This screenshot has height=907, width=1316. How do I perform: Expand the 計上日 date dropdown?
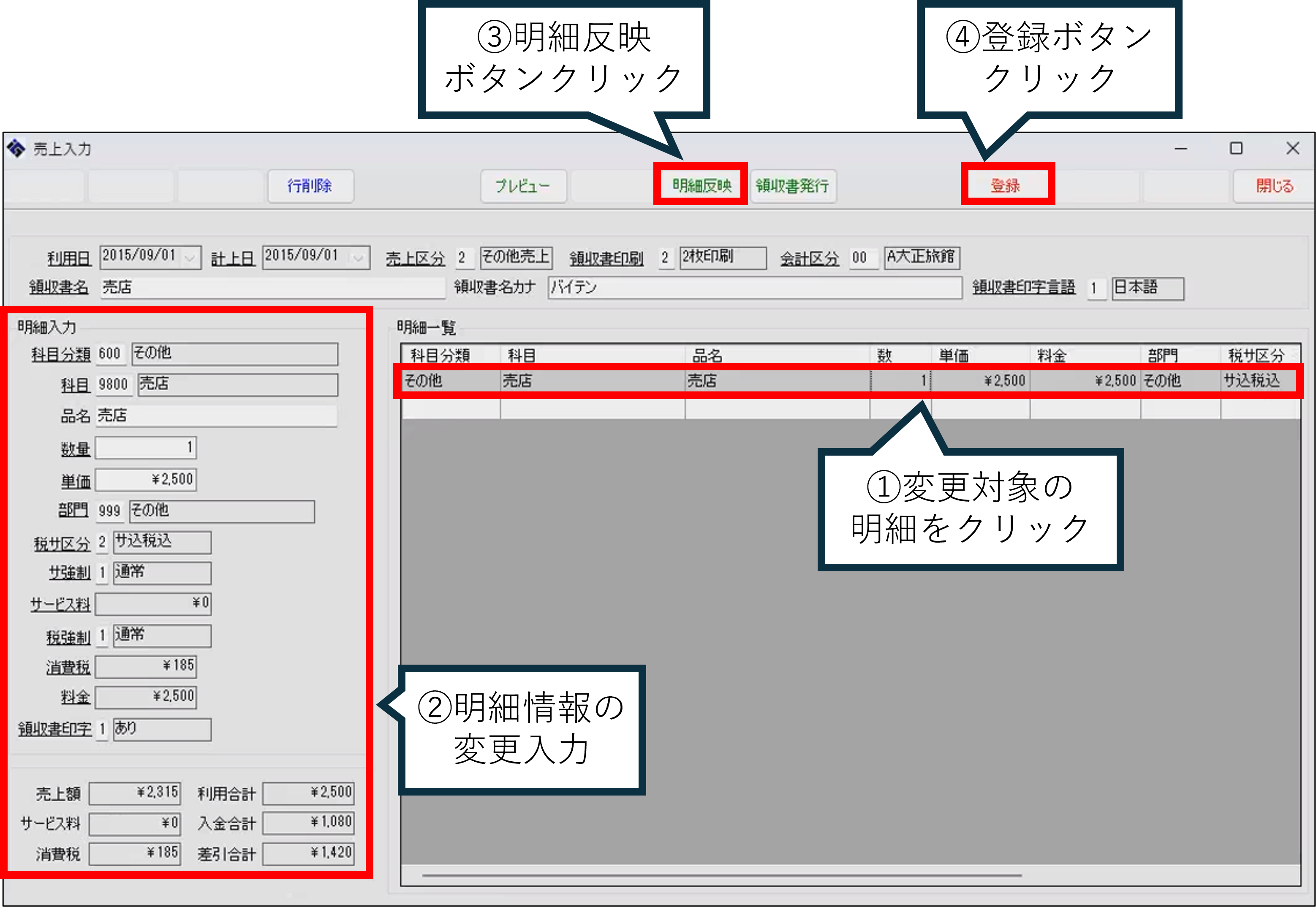coord(359,258)
